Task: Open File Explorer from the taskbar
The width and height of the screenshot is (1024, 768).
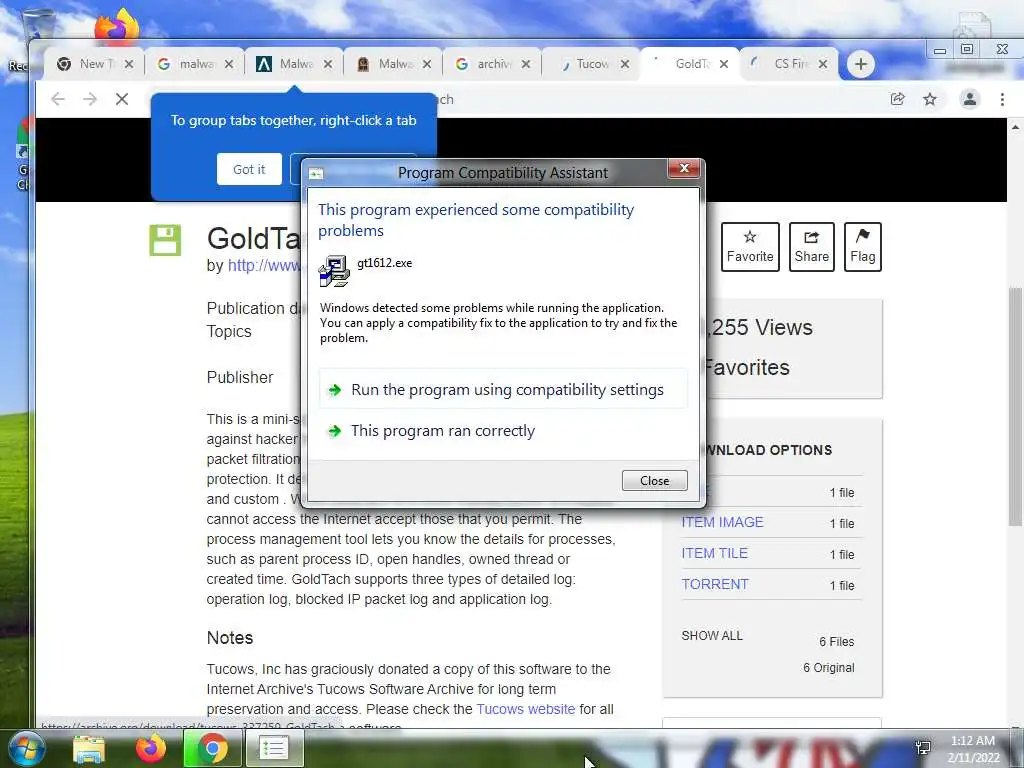Action: (89, 748)
